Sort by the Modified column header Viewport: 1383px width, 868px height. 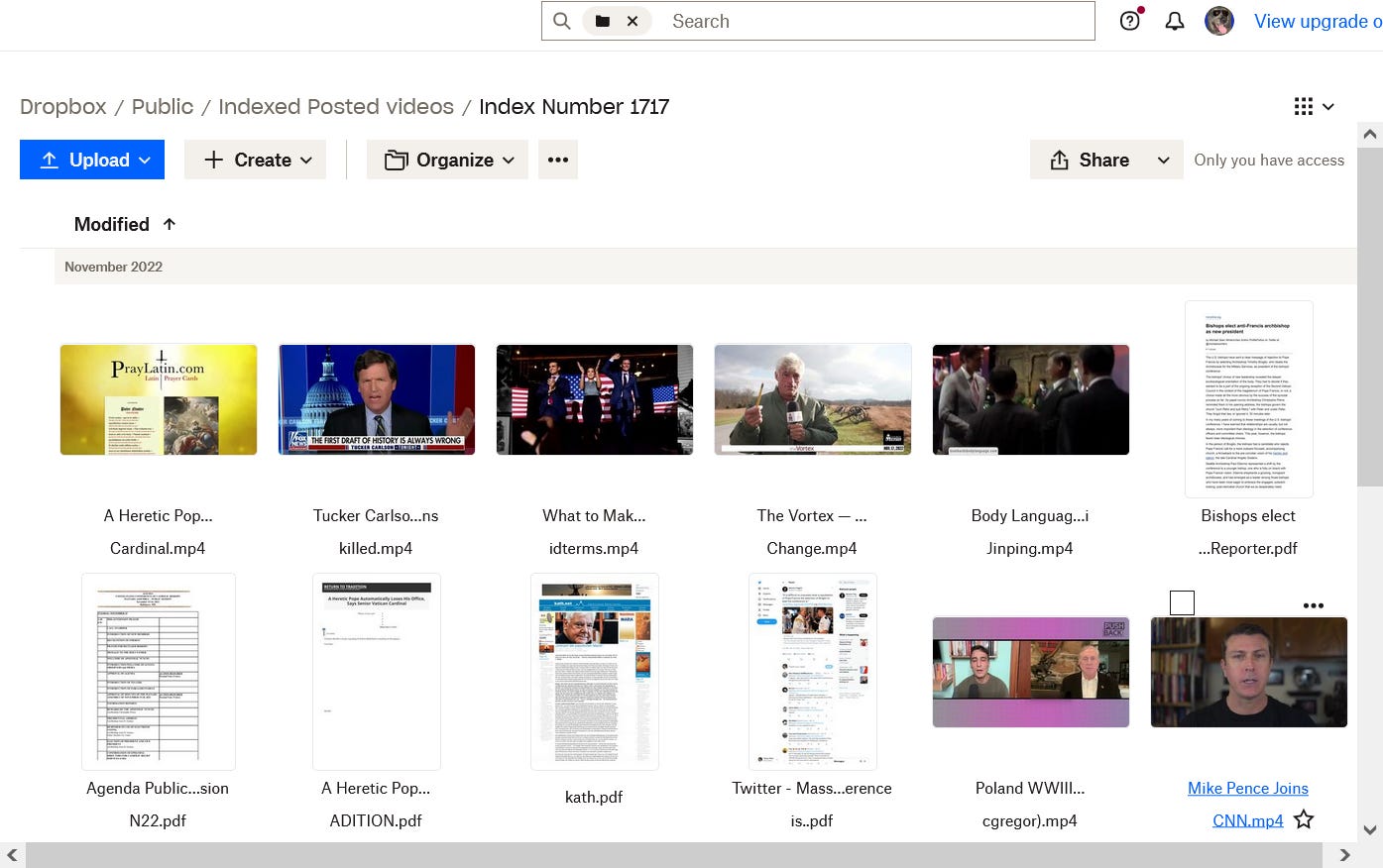(x=111, y=224)
